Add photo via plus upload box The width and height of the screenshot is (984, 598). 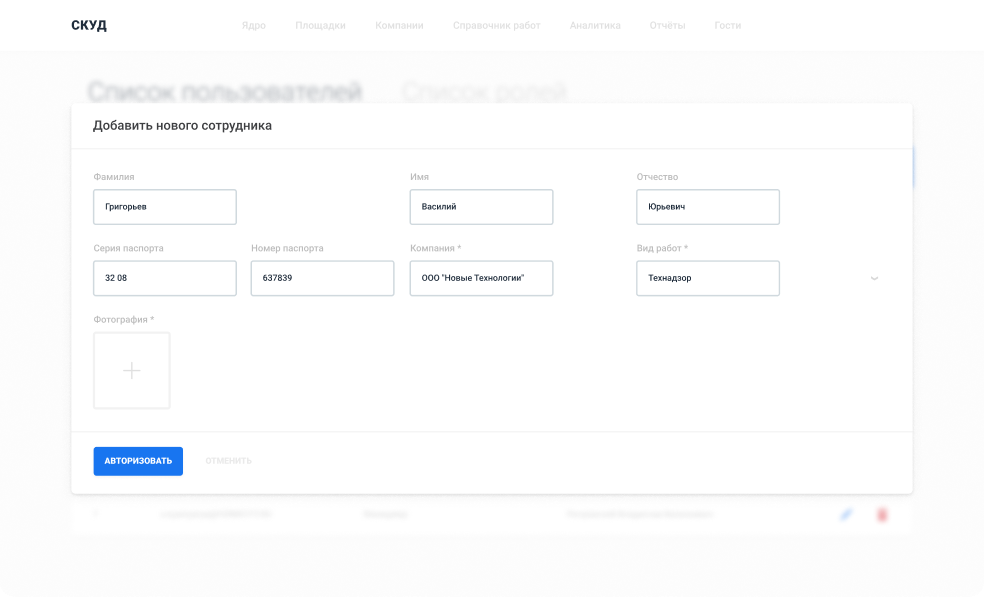tap(132, 371)
